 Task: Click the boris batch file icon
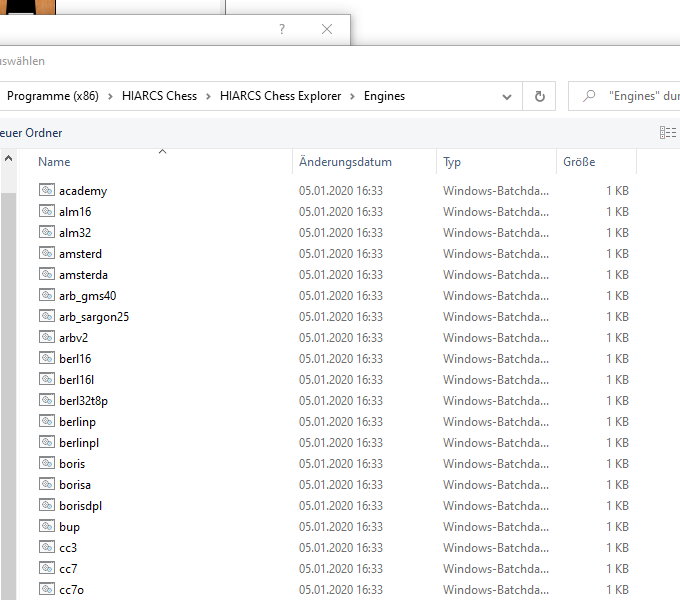tap(47, 463)
